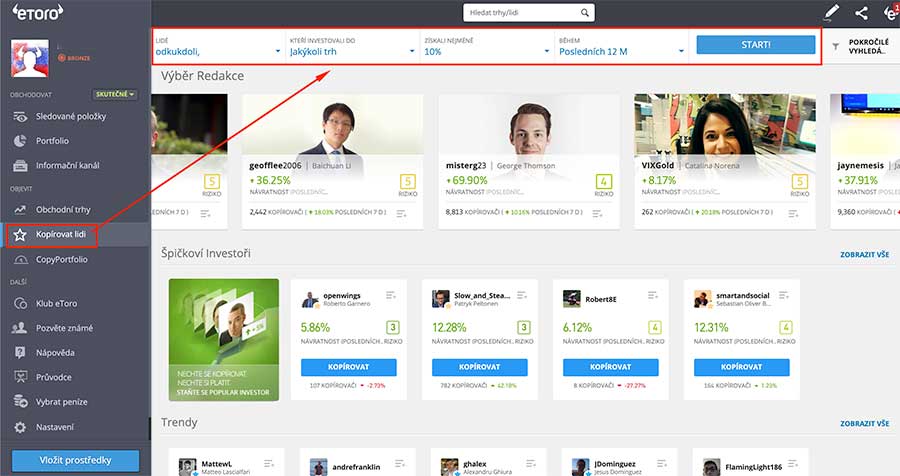Click Vybrat peníze coins icon
This screenshot has width=900, height=476.
[x=20, y=401]
